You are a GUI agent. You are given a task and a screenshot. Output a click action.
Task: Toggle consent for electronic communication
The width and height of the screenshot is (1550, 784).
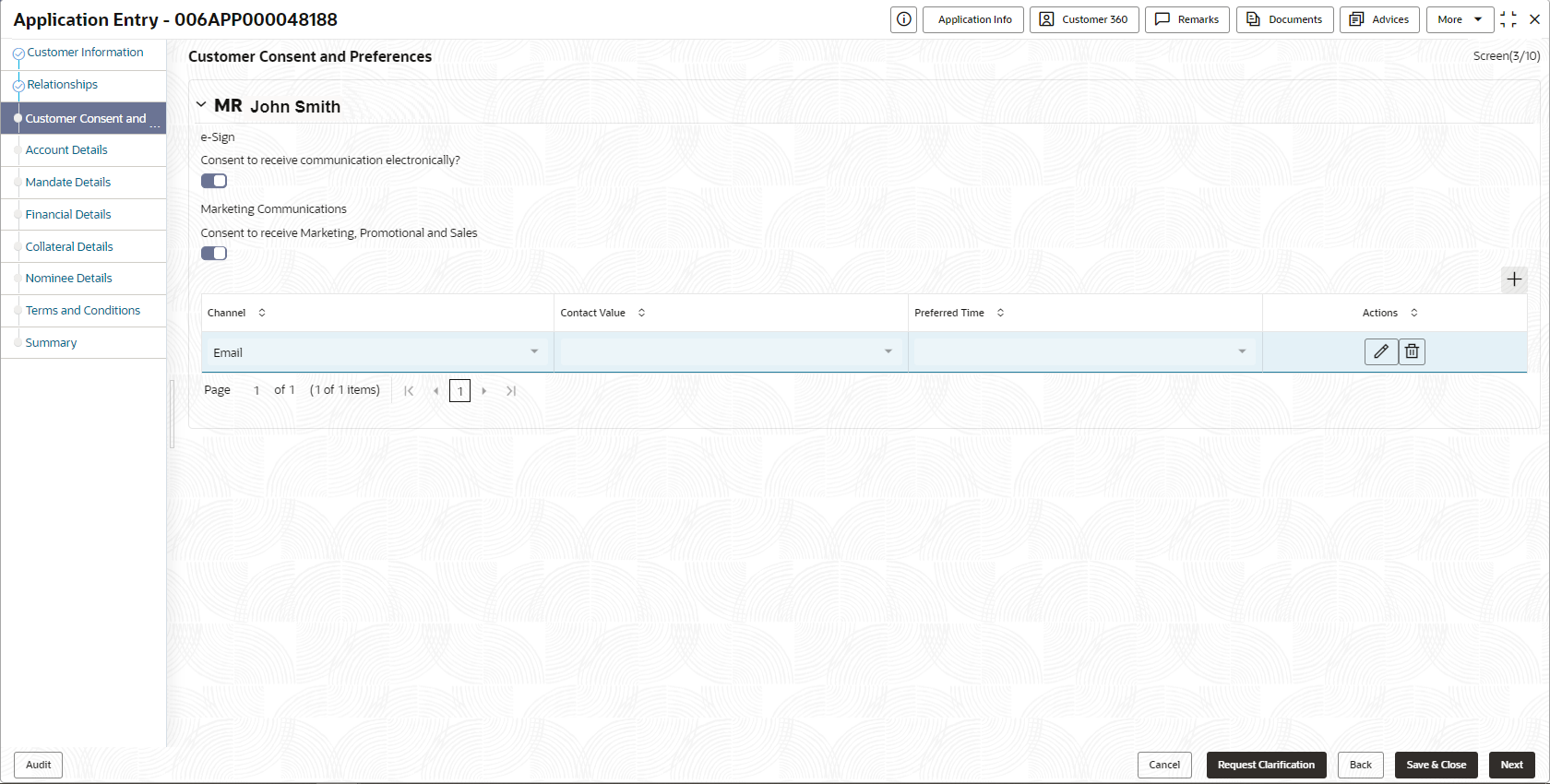coord(214,181)
